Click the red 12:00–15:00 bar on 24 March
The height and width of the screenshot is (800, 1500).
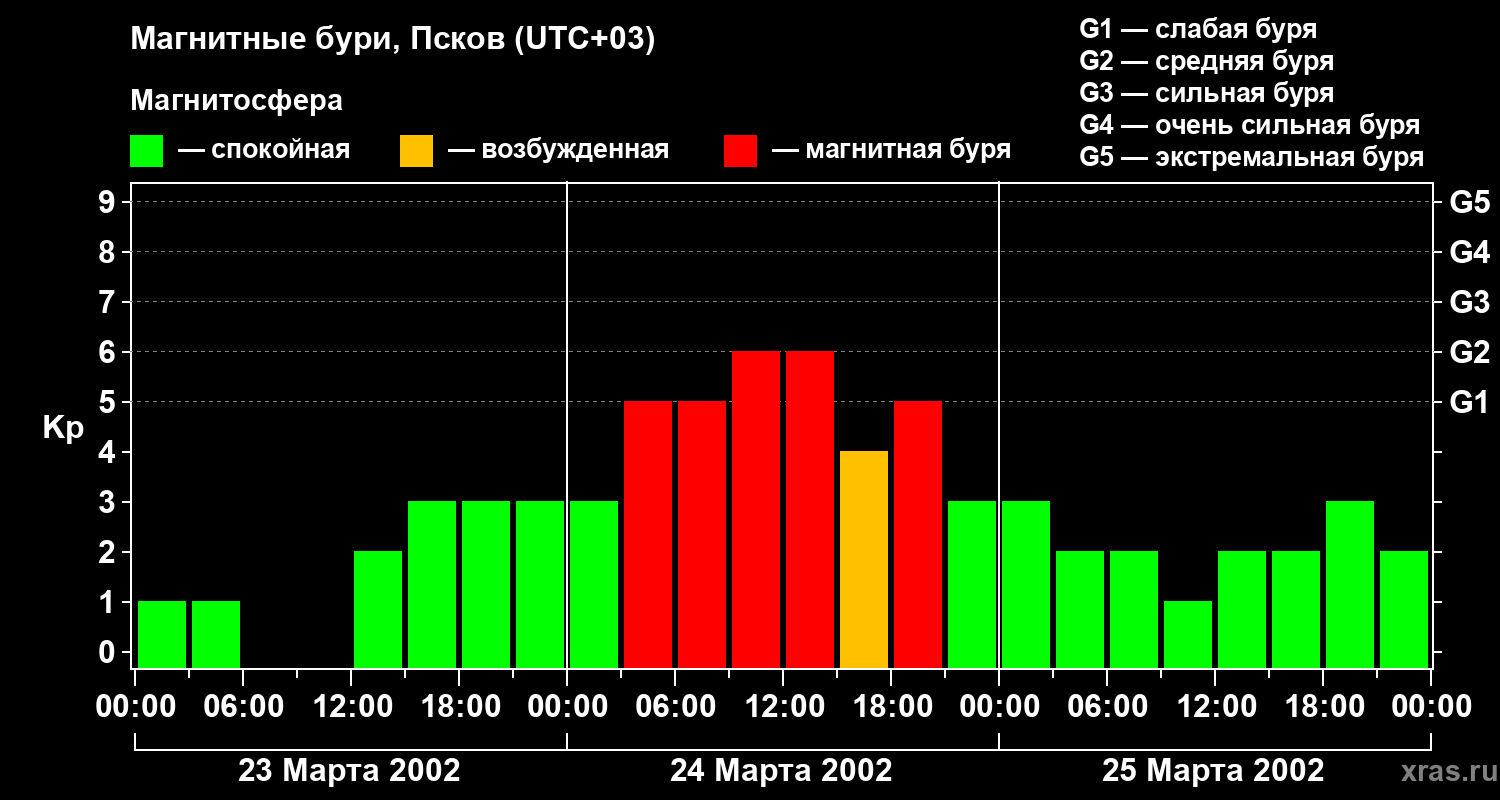[x=810, y=510]
